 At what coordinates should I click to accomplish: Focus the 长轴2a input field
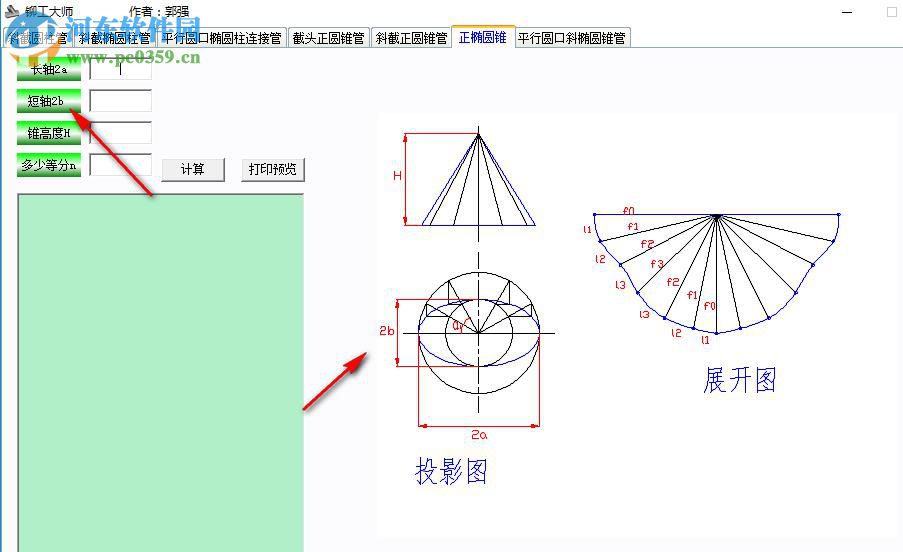pos(121,70)
